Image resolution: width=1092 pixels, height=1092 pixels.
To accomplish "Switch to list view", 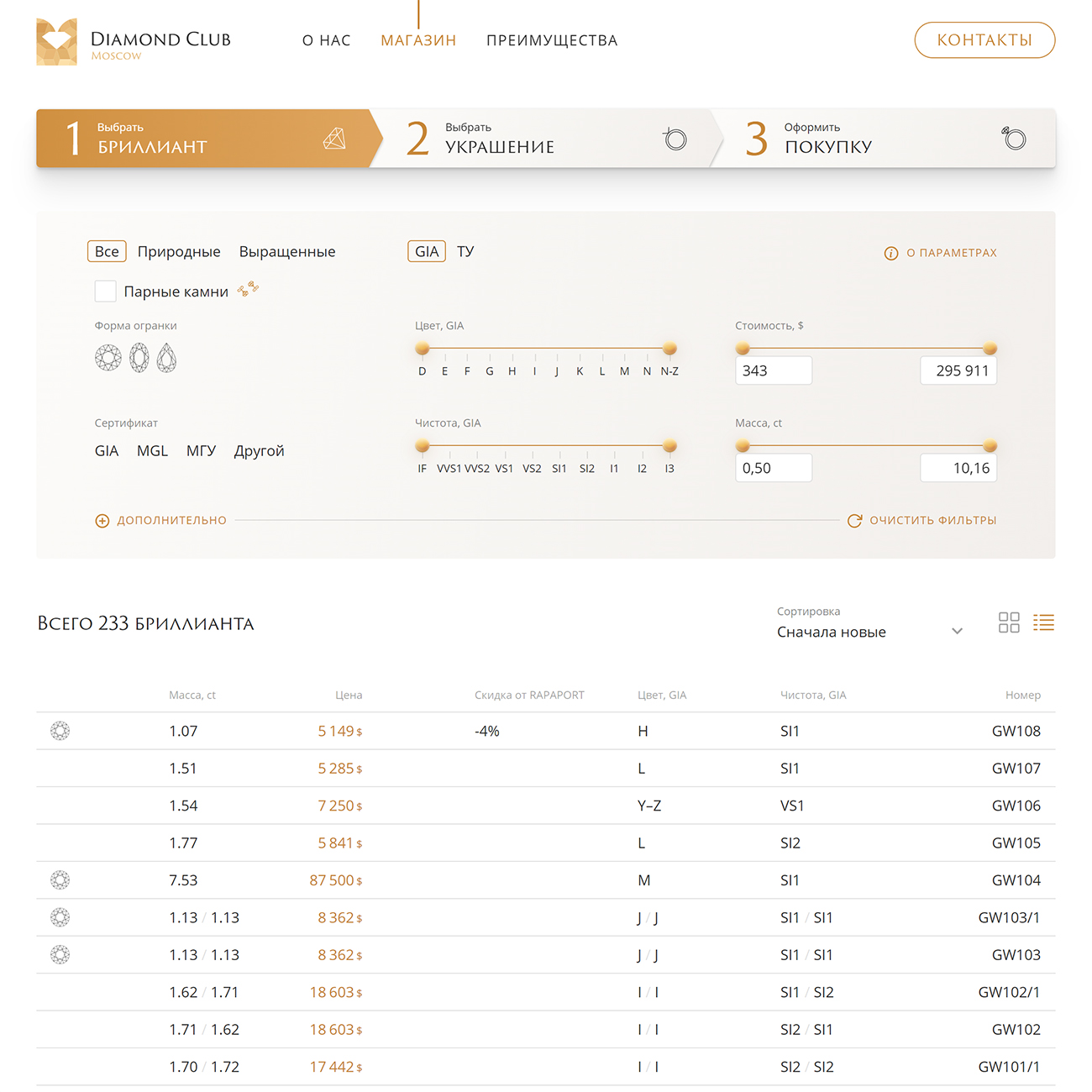I will [x=1043, y=622].
